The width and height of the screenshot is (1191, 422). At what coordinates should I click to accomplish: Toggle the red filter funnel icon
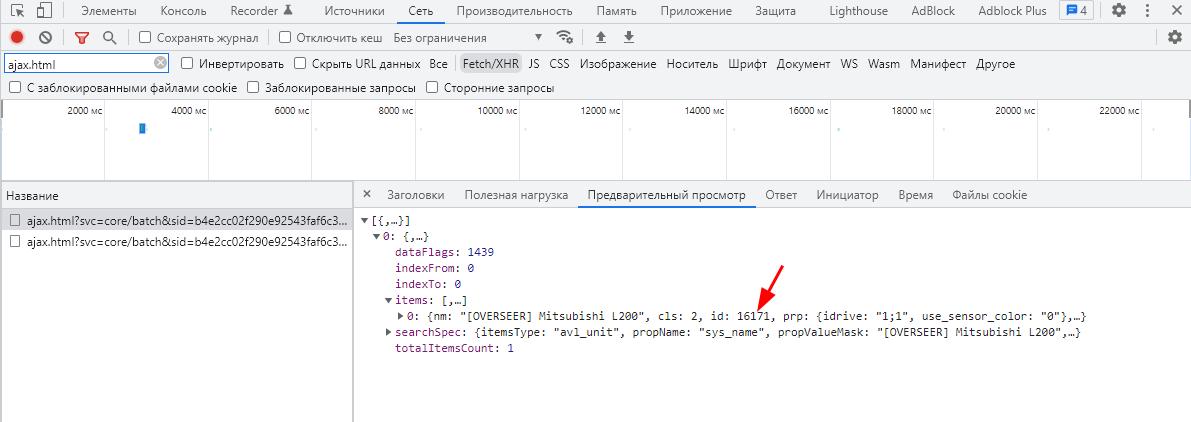click(81, 37)
